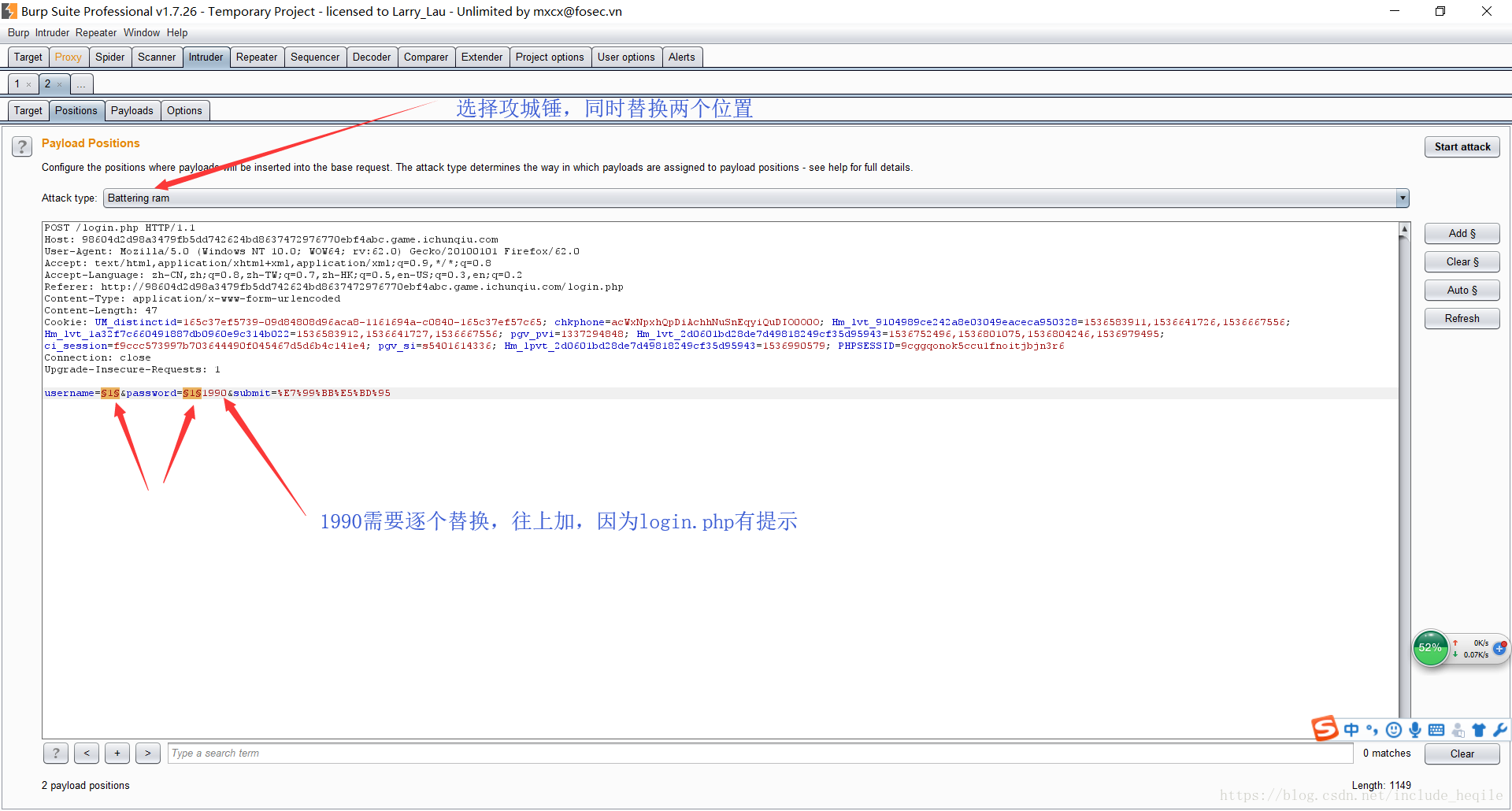Viewport: 1512px width, 811px height.
Task: Click the Auto § button
Action: pos(1462,291)
